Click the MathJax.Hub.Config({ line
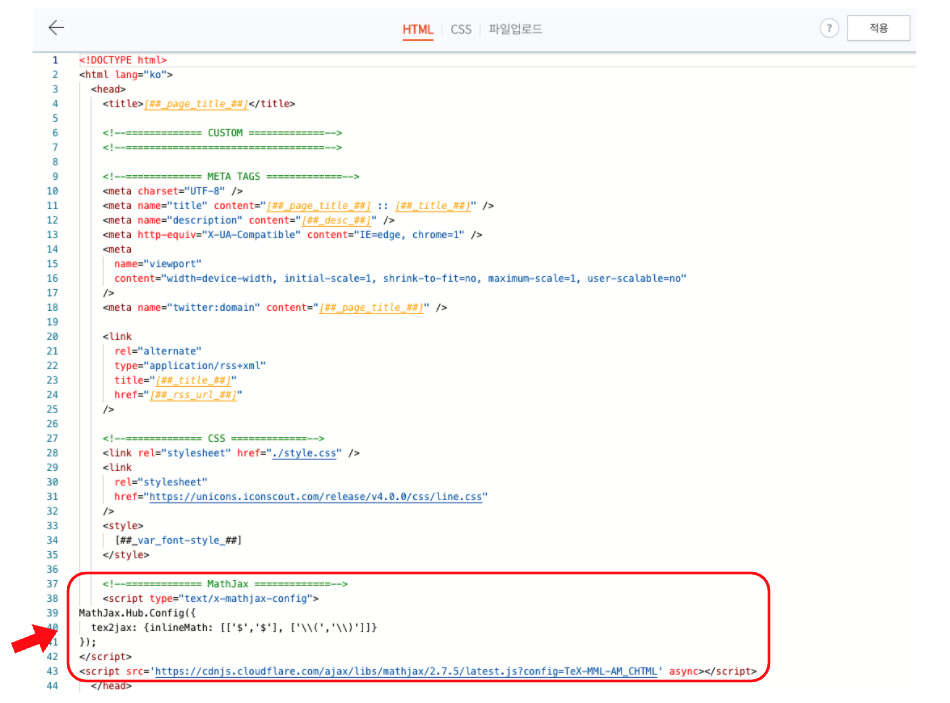The height and width of the screenshot is (703, 950). click(138, 613)
